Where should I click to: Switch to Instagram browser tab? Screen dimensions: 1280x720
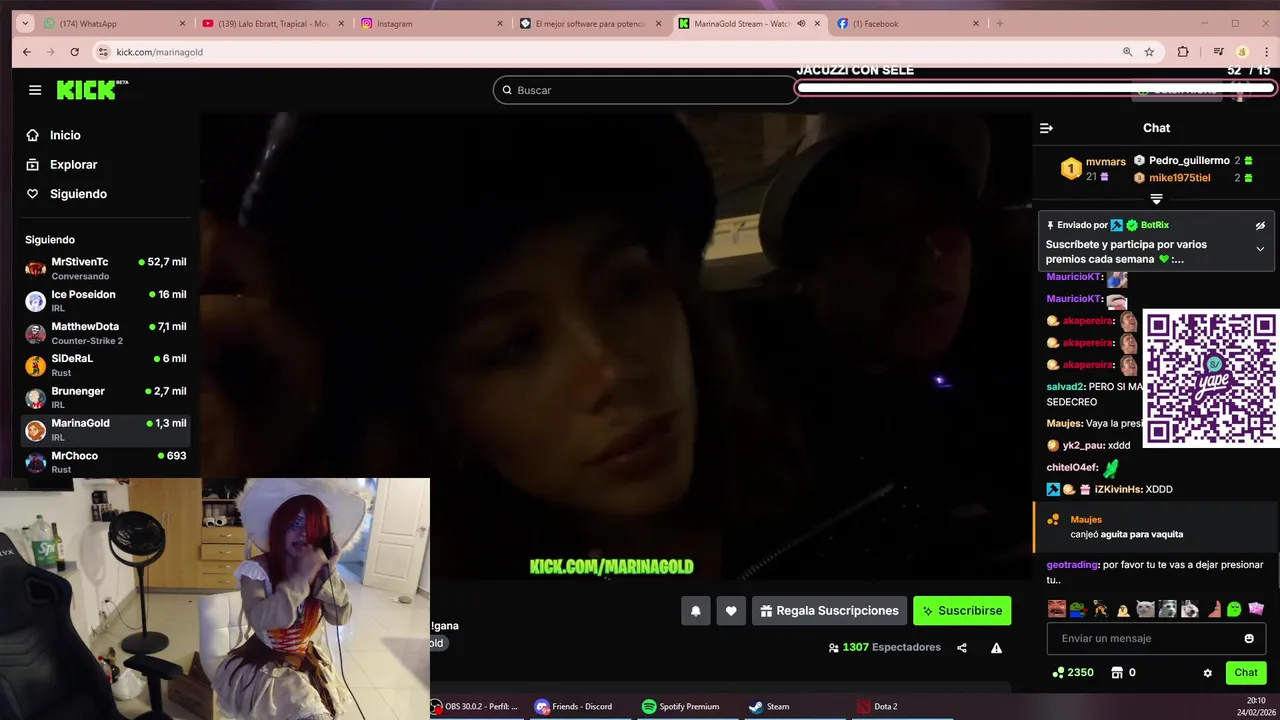[x=432, y=23]
